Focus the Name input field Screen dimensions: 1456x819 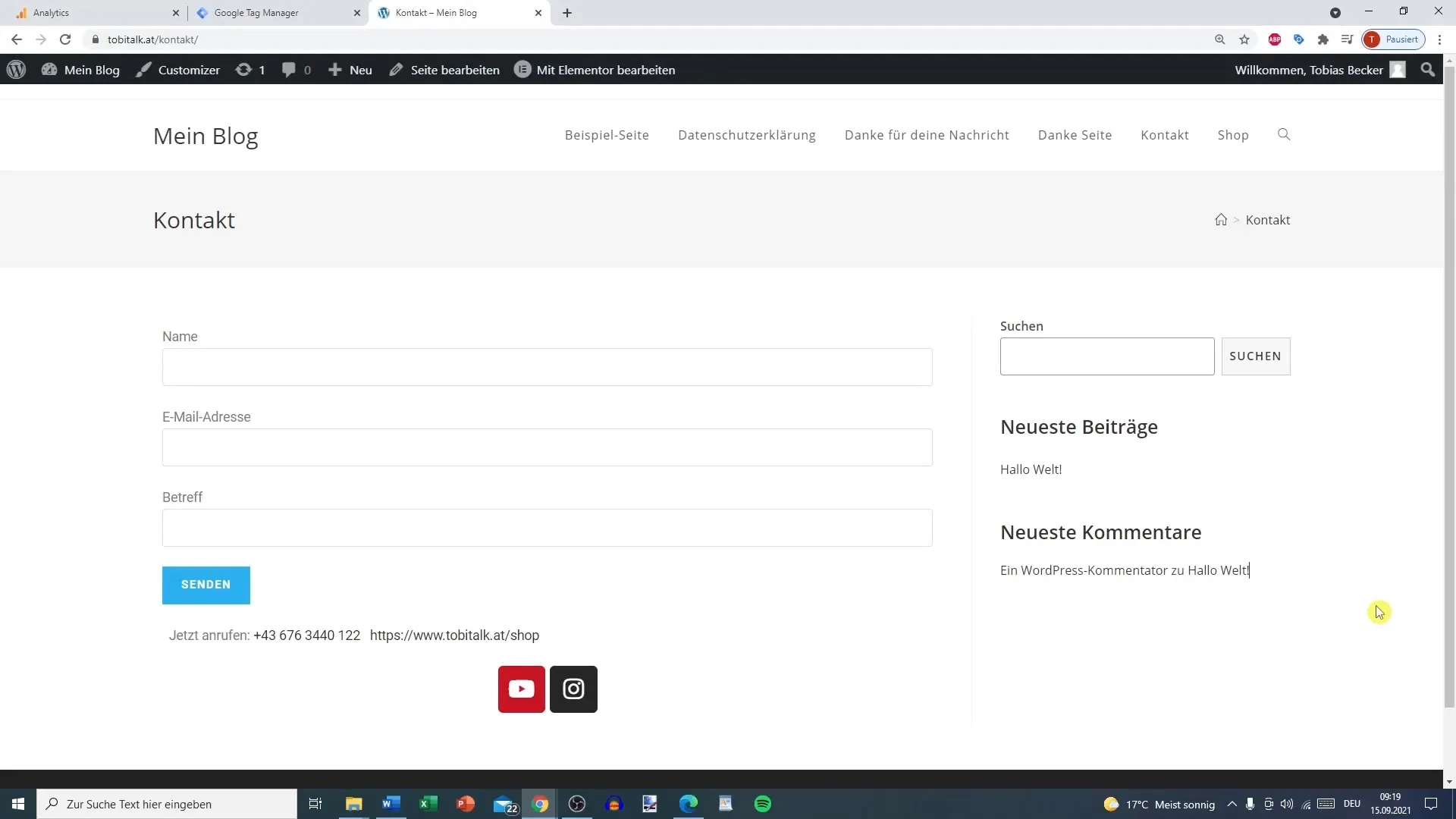[x=548, y=367]
